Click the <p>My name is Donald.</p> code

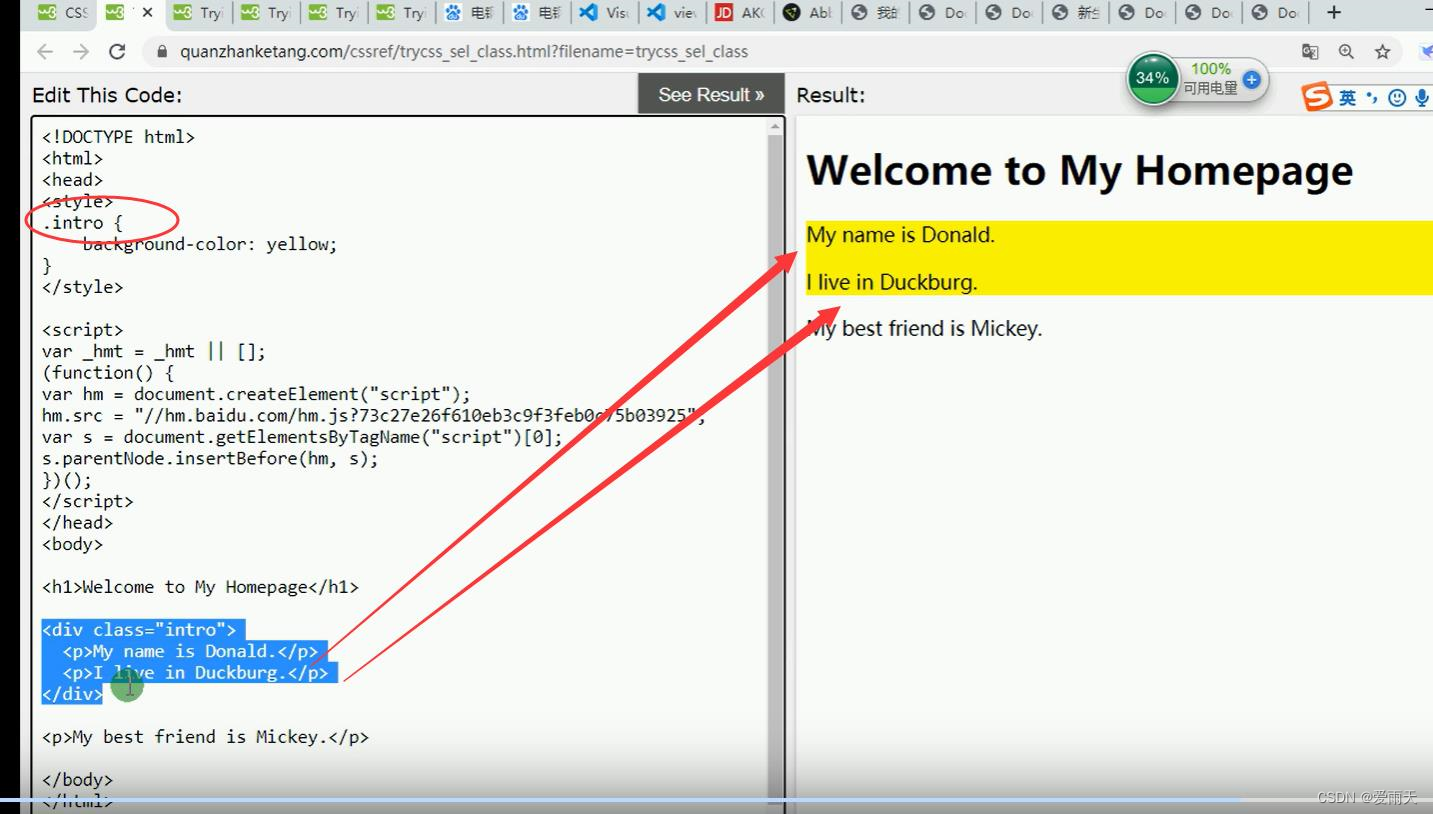coord(190,651)
